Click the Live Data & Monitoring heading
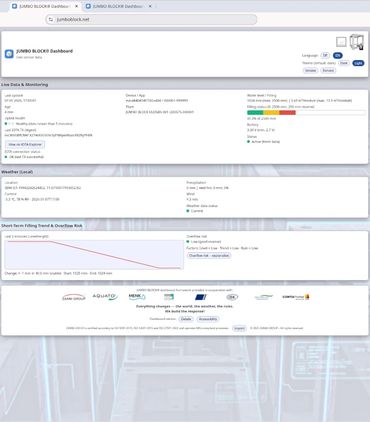Viewport: 370px width, 422px height. tap(24, 85)
